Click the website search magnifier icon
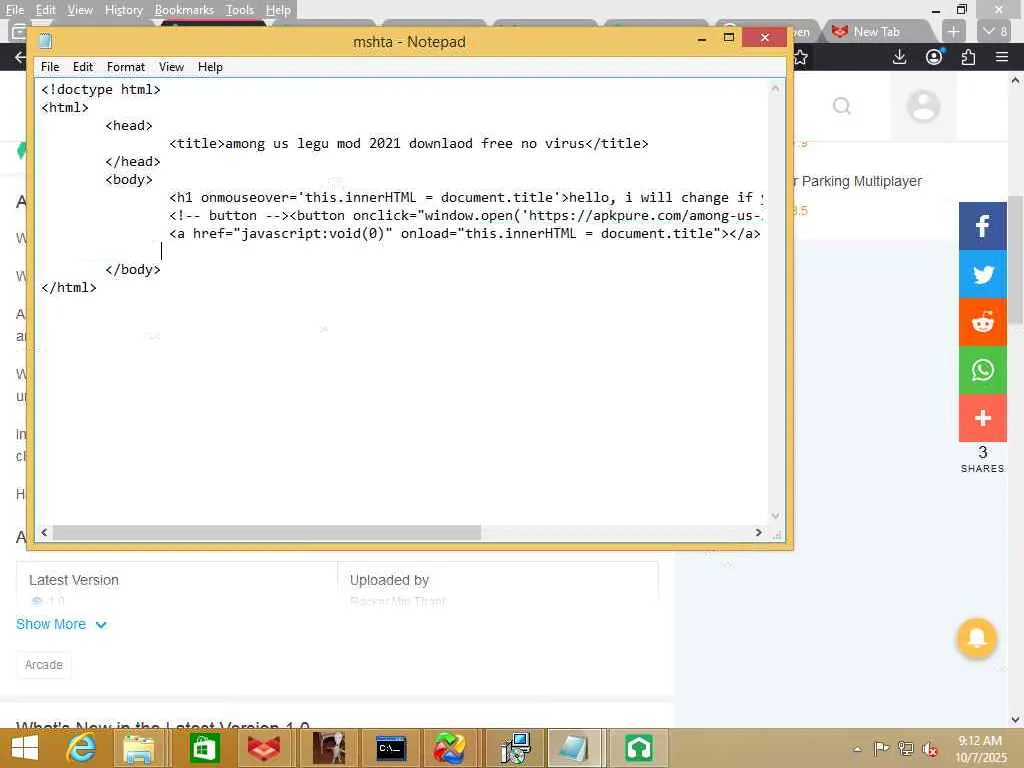Screen dimensions: 1024x768 (842, 106)
